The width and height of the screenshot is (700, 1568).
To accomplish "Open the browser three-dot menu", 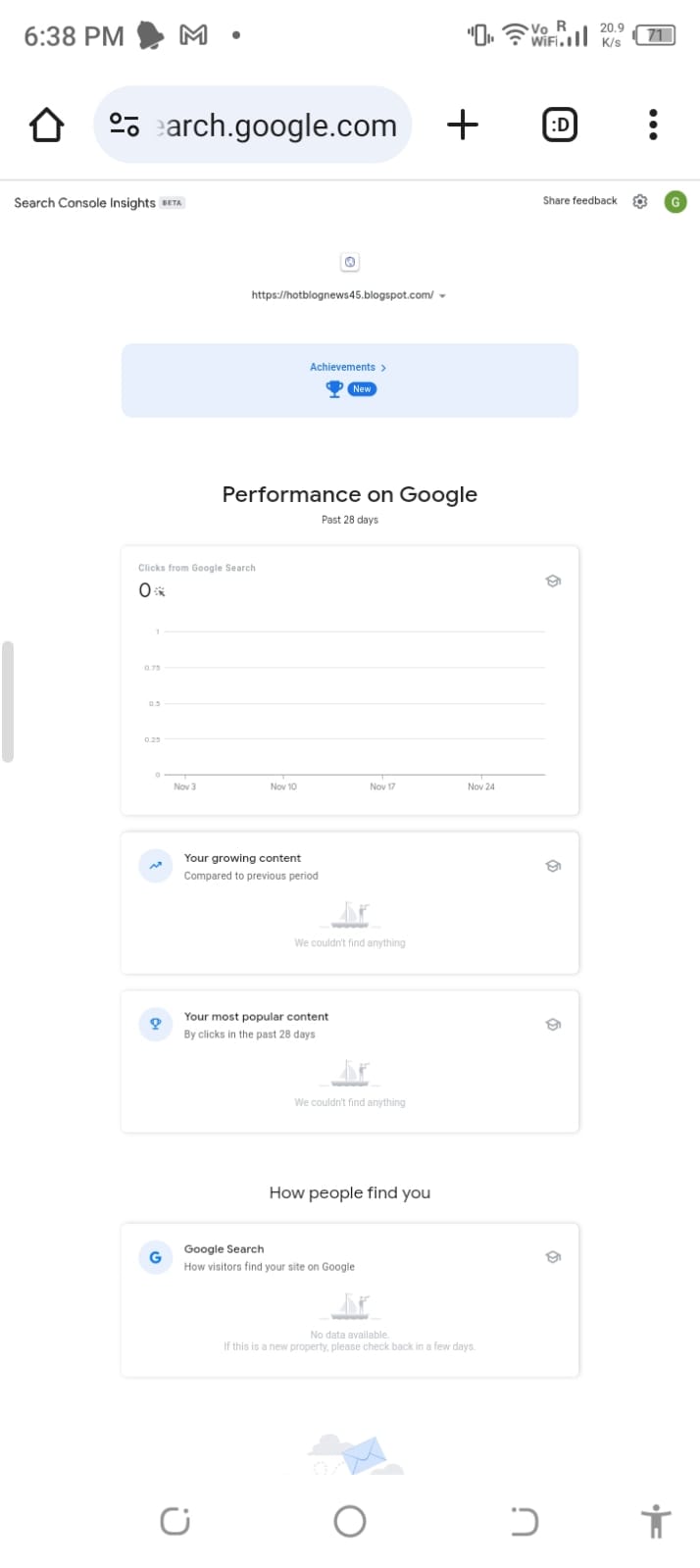I will point(653,125).
